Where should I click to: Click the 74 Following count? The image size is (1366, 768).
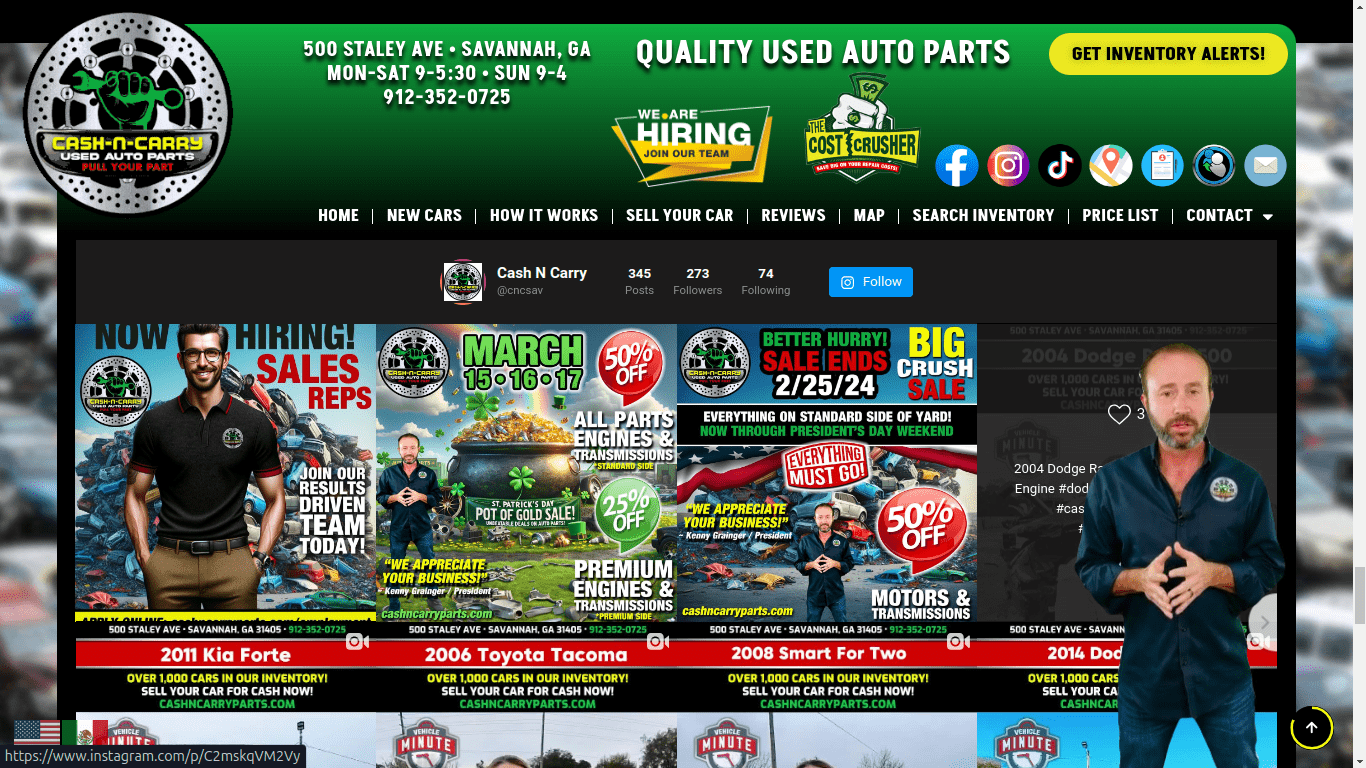coord(766,282)
